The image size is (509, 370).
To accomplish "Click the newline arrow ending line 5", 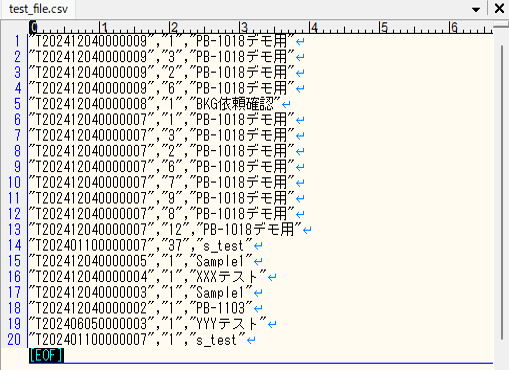I will click(x=286, y=105).
